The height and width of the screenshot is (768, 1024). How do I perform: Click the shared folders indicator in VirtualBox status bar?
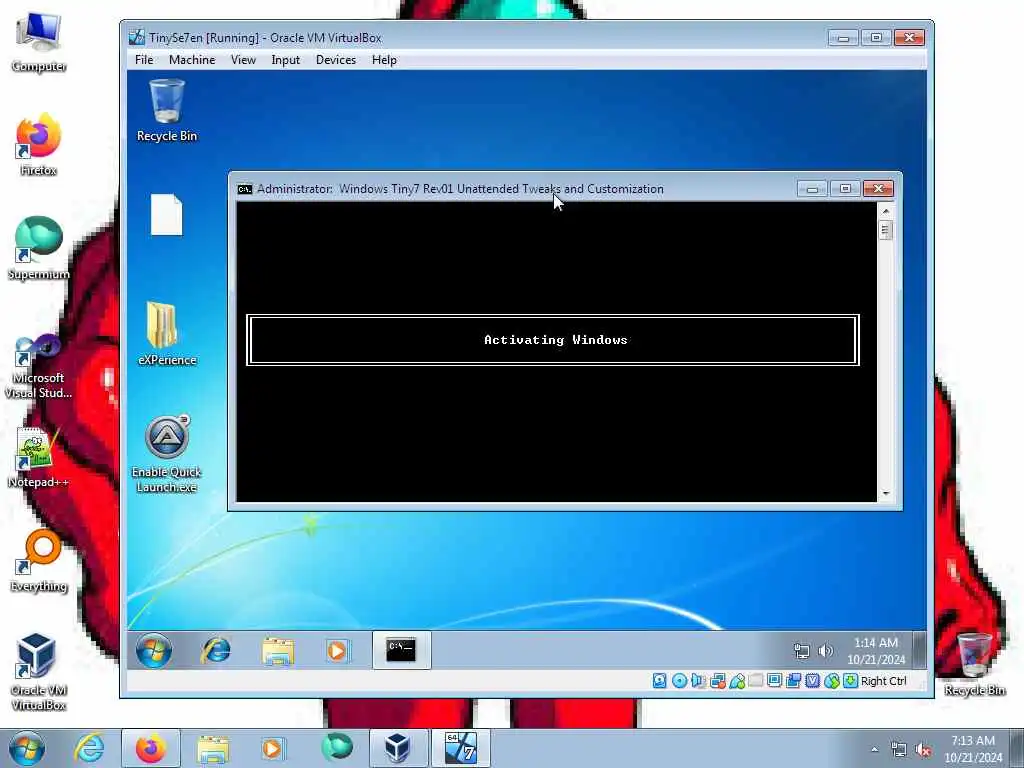click(756, 681)
